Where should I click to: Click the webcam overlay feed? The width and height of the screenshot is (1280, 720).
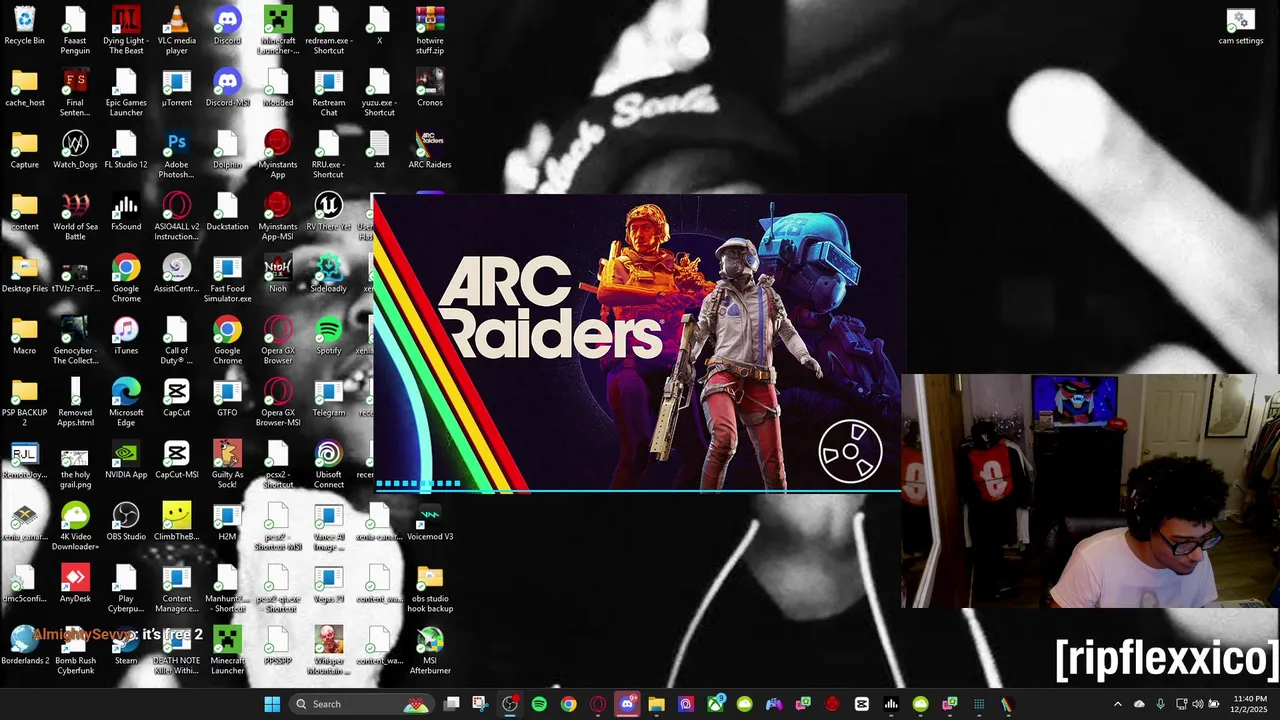click(1090, 491)
